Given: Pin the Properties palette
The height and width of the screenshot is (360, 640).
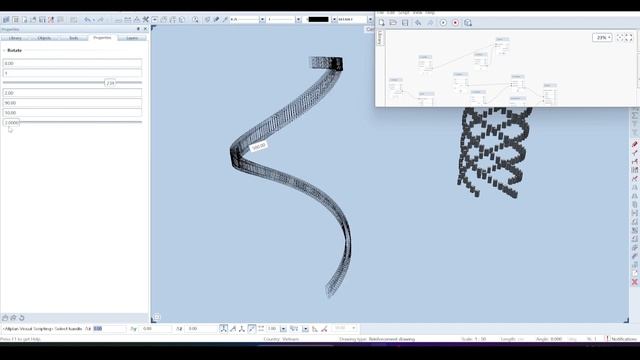Looking at the screenshot, I should click(x=138, y=29).
